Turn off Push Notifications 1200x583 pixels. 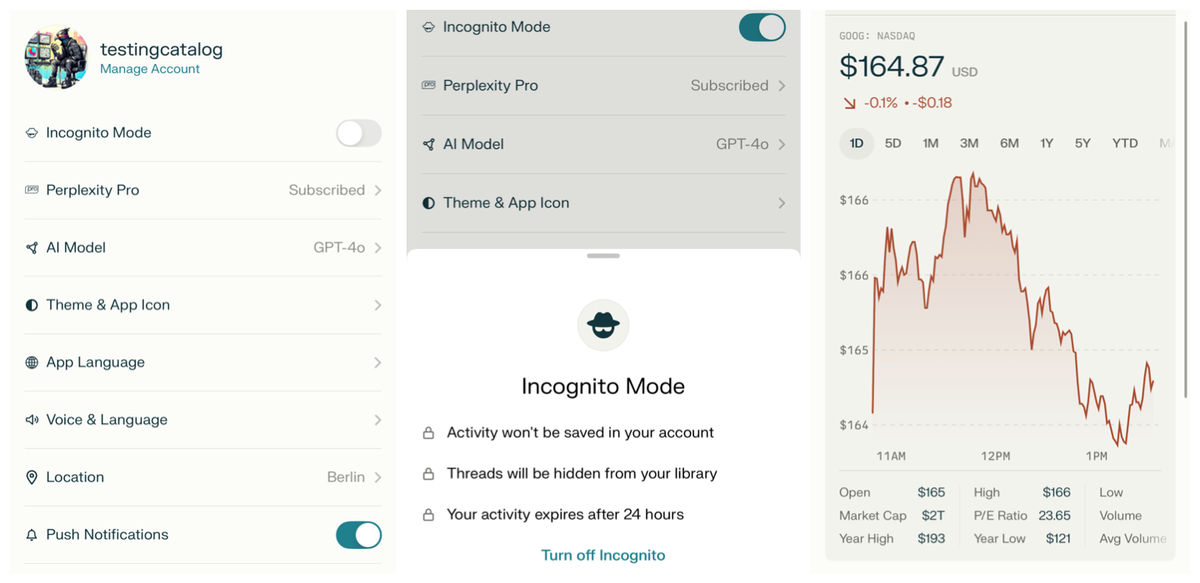click(358, 534)
